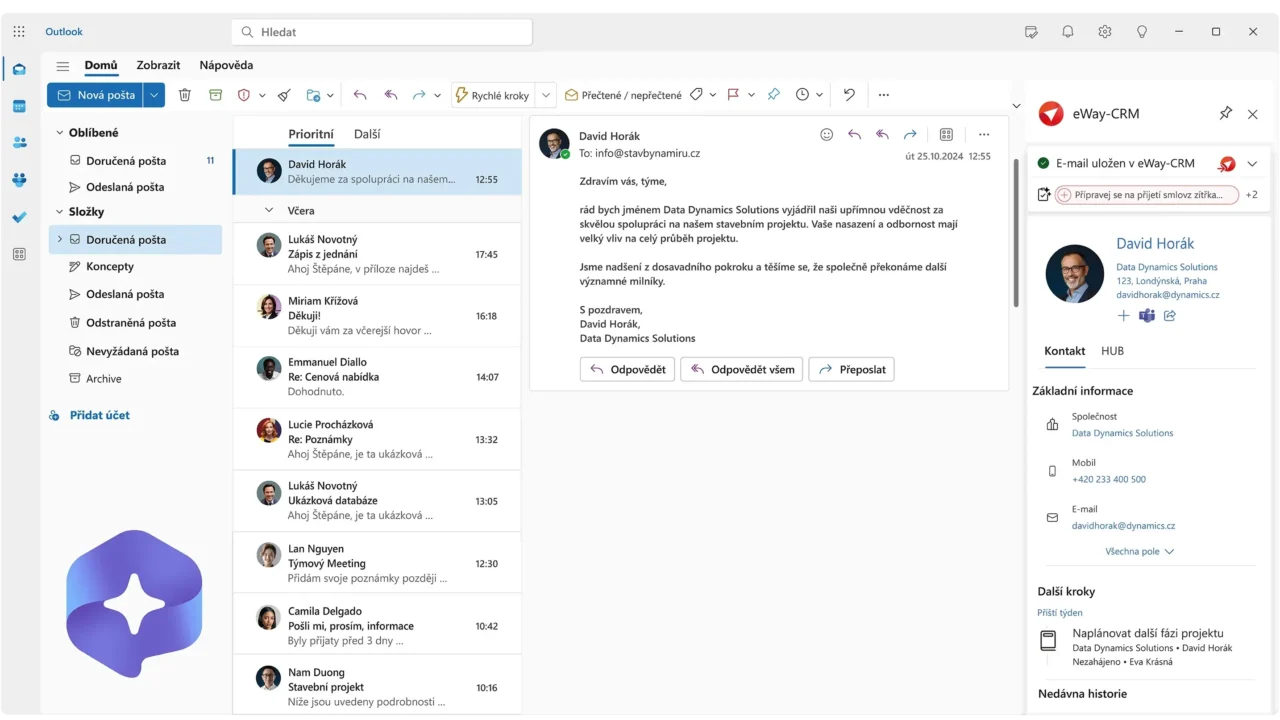Open the To Do checkmark app

[x=19, y=217]
